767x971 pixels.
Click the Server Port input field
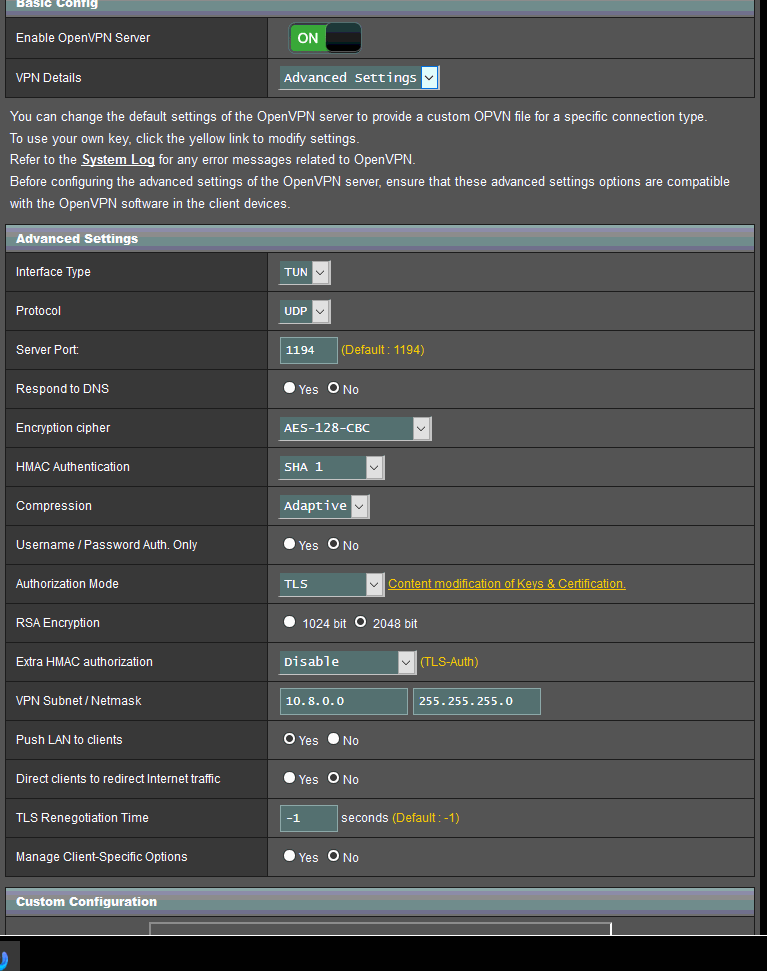pos(308,350)
